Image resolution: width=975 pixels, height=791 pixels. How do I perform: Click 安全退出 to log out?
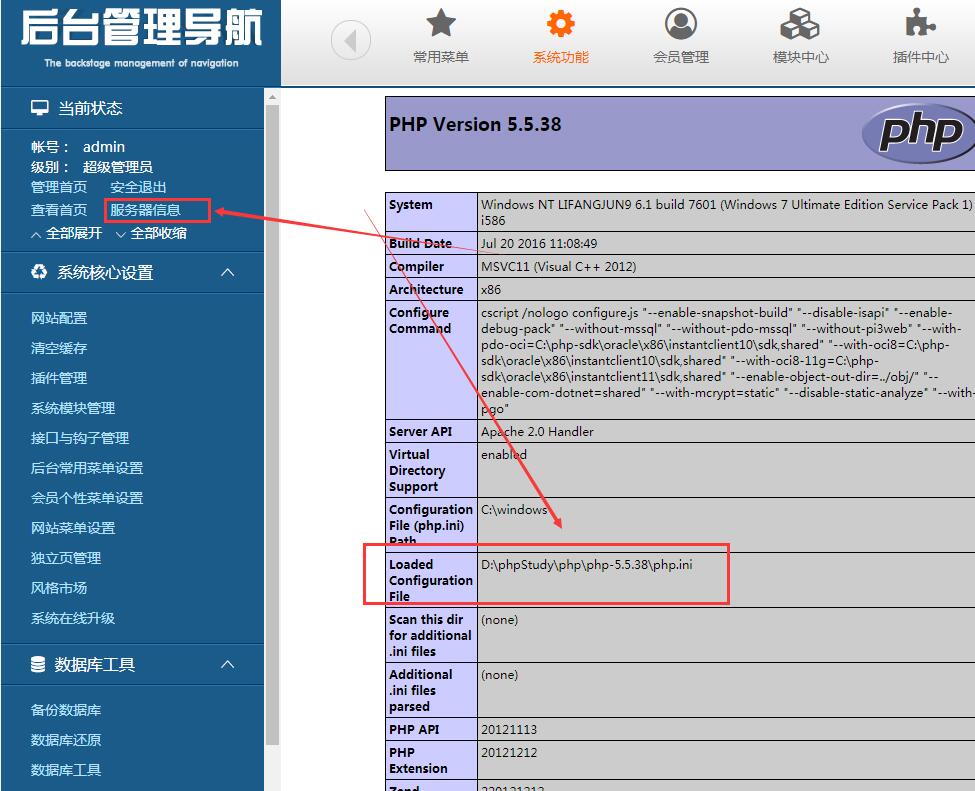point(138,187)
